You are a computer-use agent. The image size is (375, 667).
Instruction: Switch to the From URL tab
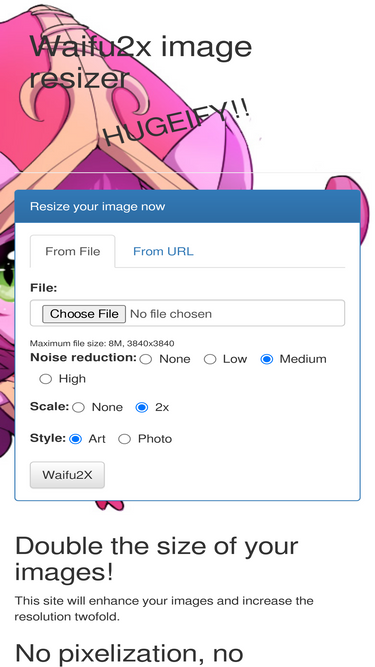coord(163,251)
